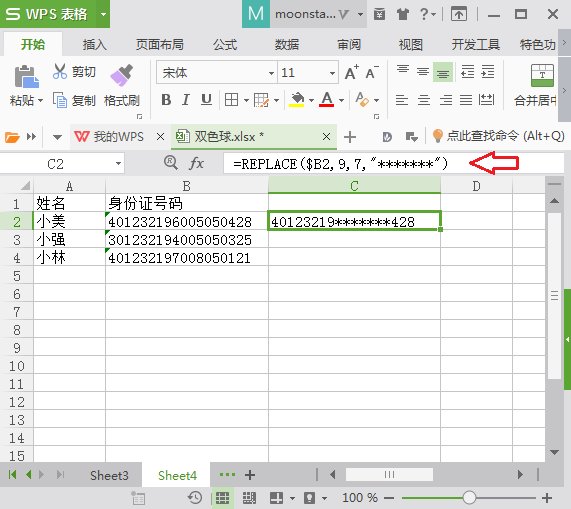The image size is (571, 509).
Task: Align text left
Action: coord(402,99)
